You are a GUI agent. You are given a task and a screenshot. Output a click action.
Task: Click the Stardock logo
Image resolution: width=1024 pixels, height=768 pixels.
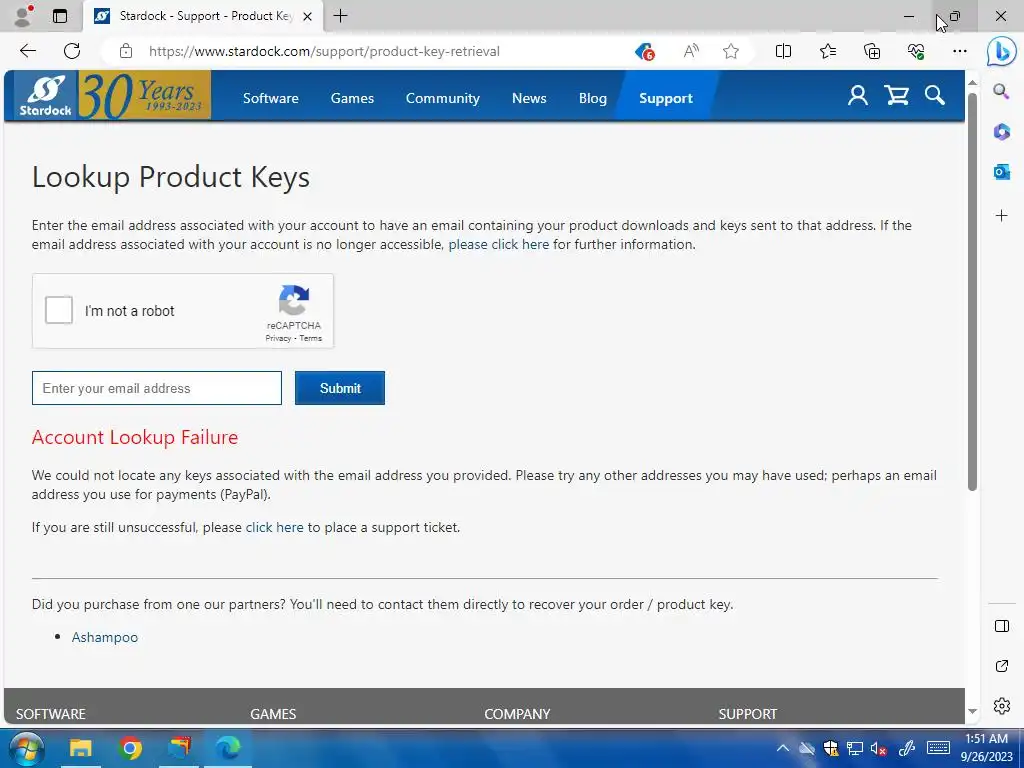coord(46,95)
